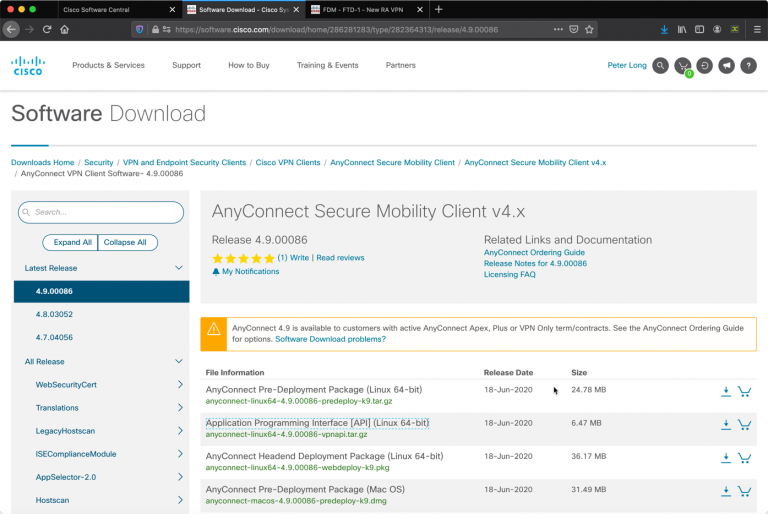Select release 4.9.00086 in sidebar
The width and height of the screenshot is (768, 514).
[x=101, y=291]
